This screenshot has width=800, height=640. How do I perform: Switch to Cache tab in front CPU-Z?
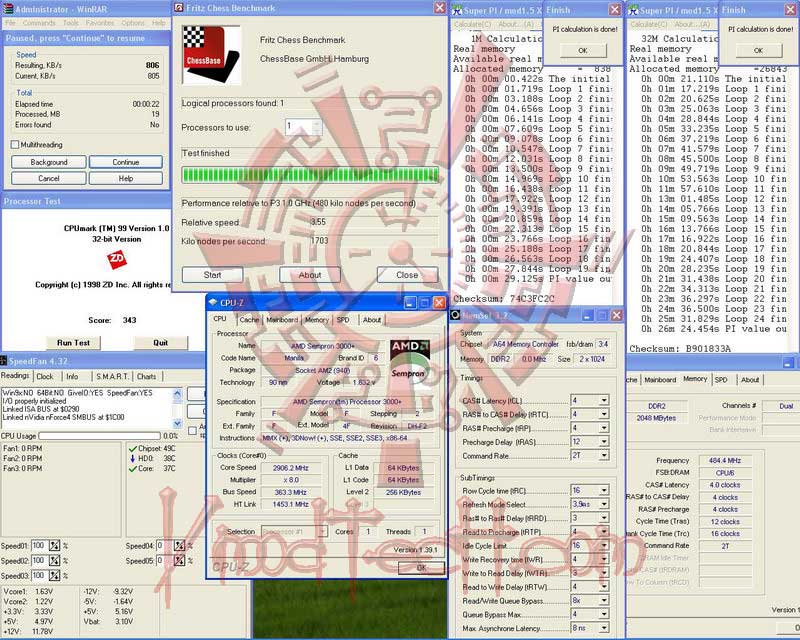coord(249,320)
